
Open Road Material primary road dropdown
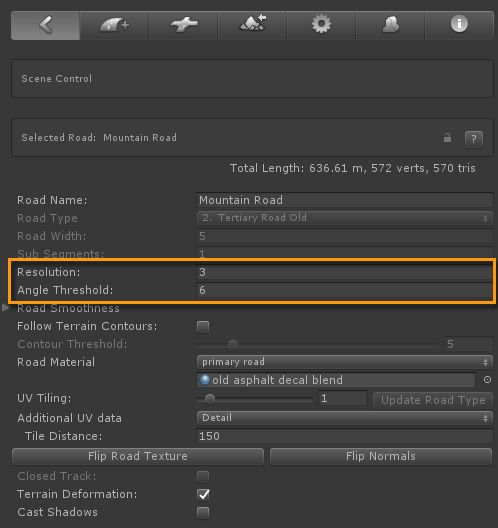(x=345, y=362)
